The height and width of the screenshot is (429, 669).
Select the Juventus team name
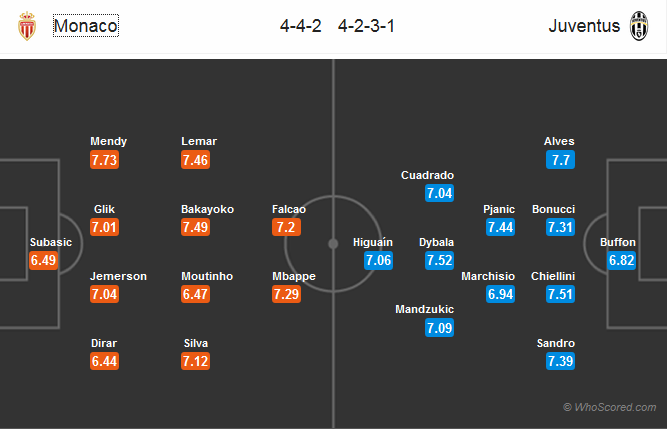click(583, 26)
